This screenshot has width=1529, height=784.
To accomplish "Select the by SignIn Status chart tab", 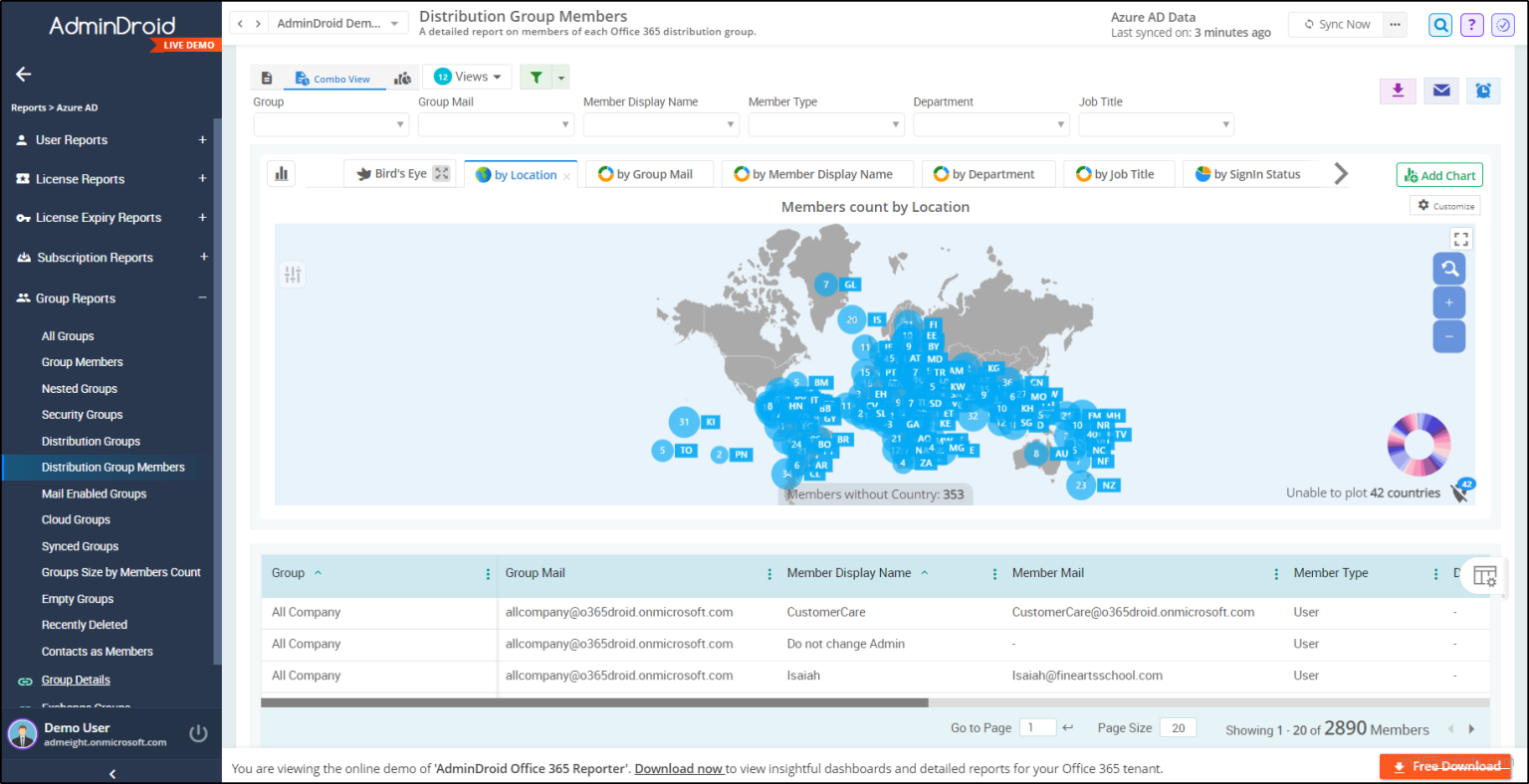I will [1249, 174].
